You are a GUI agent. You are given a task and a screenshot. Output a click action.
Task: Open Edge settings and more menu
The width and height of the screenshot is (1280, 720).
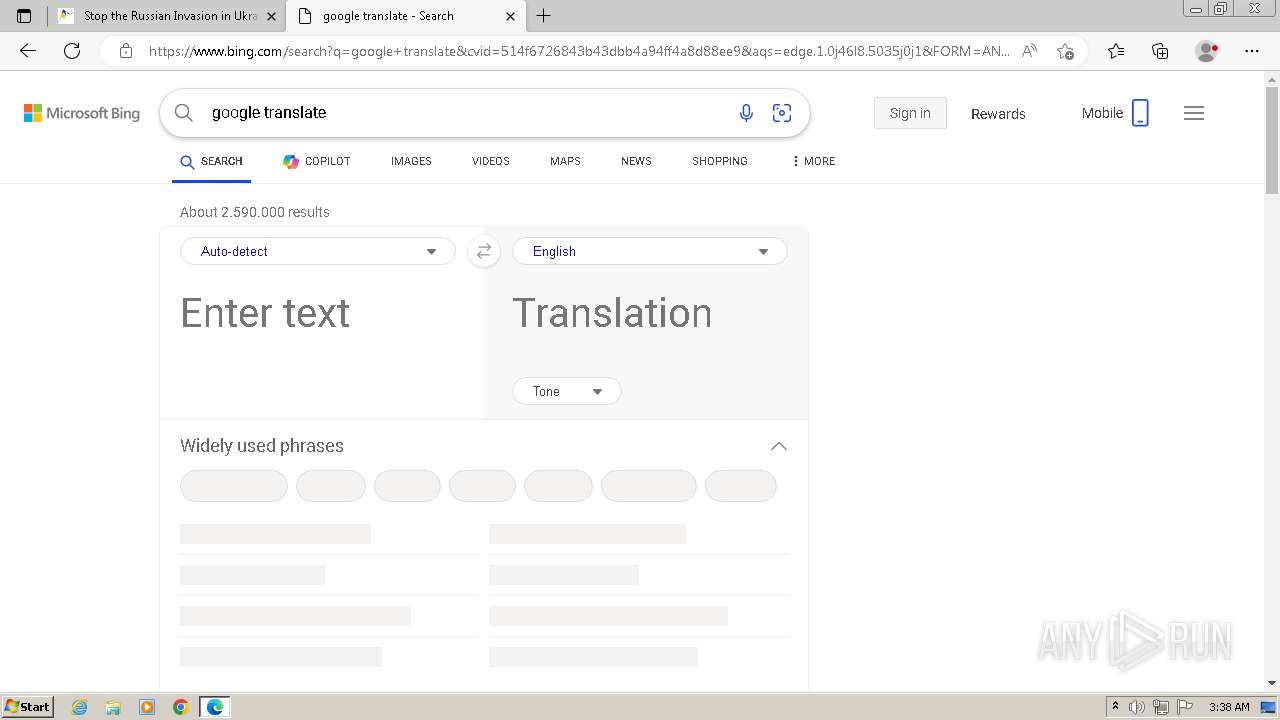pyautogui.click(x=1252, y=51)
